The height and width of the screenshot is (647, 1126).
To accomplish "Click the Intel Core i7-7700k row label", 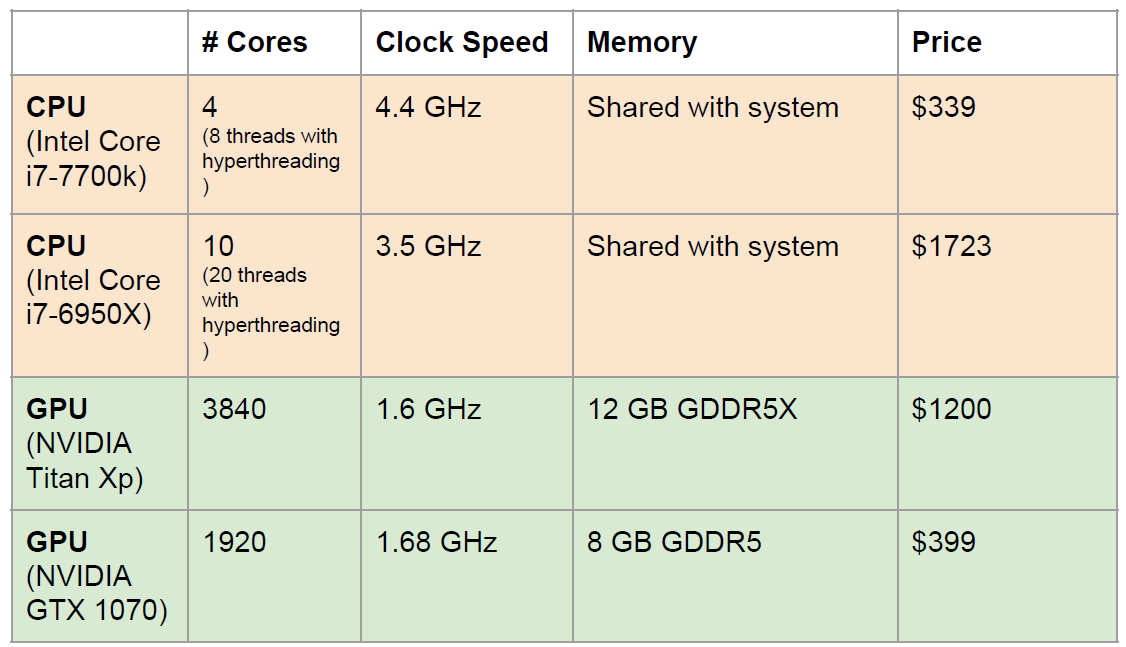I will tap(93, 142).
